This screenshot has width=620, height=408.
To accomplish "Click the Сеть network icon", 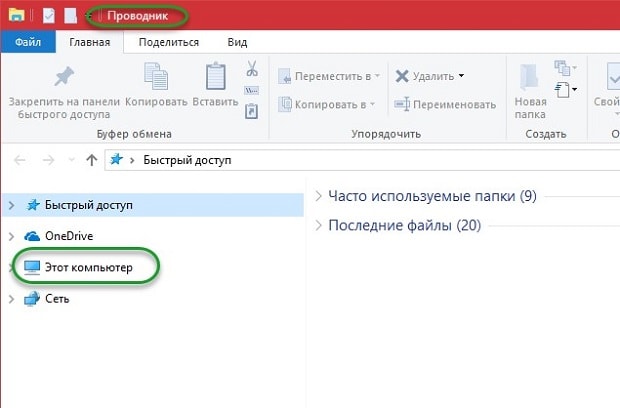I will coord(32,298).
